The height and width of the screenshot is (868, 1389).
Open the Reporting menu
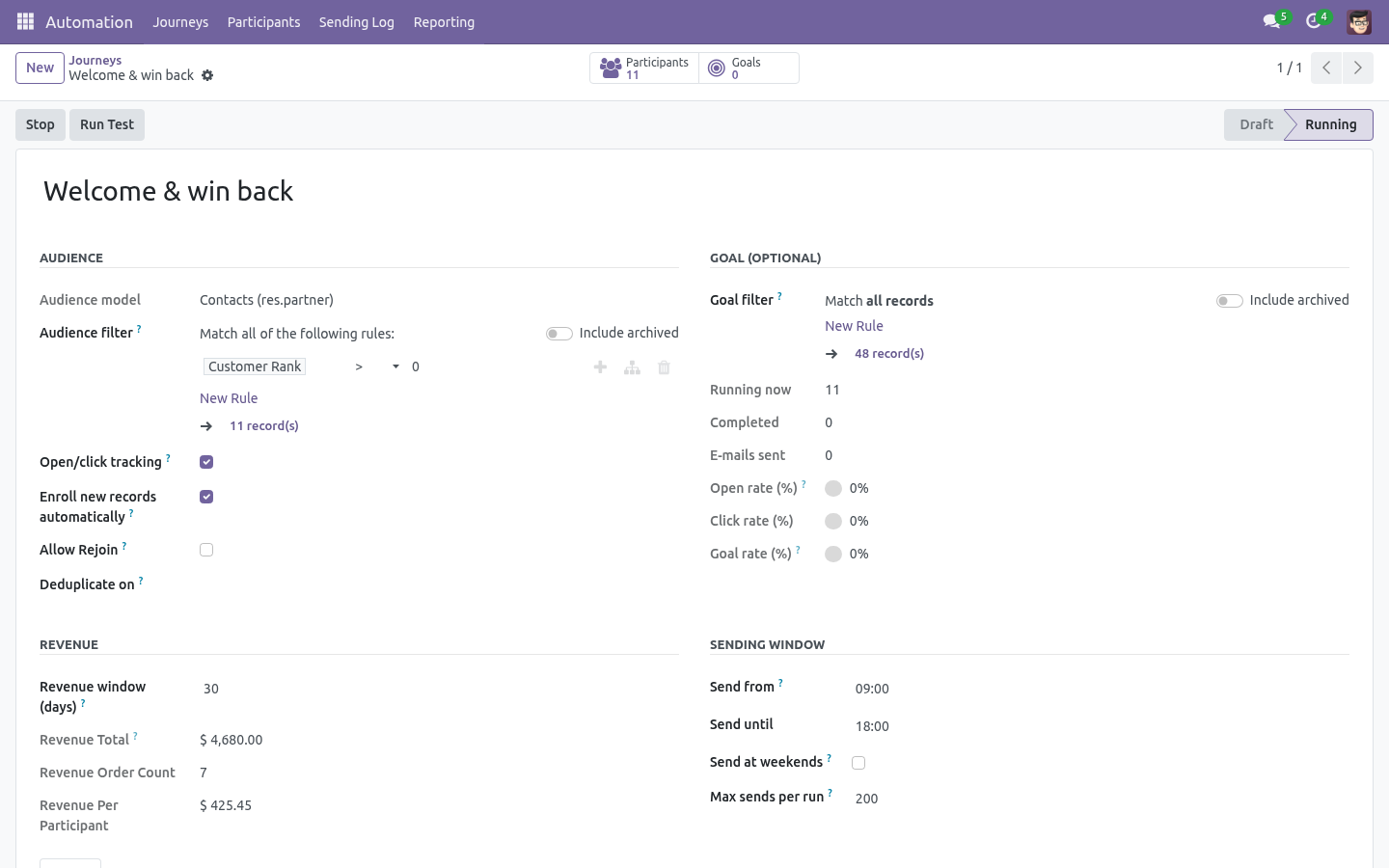[444, 21]
